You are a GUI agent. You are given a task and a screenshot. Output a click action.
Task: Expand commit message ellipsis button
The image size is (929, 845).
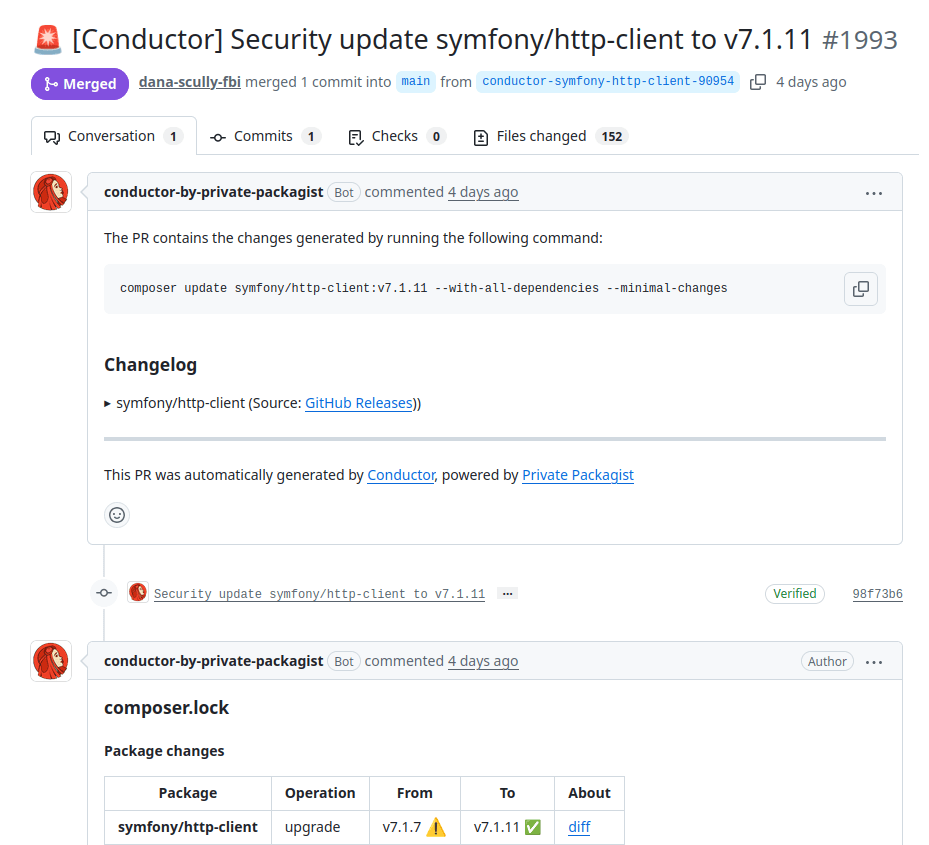point(507,593)
